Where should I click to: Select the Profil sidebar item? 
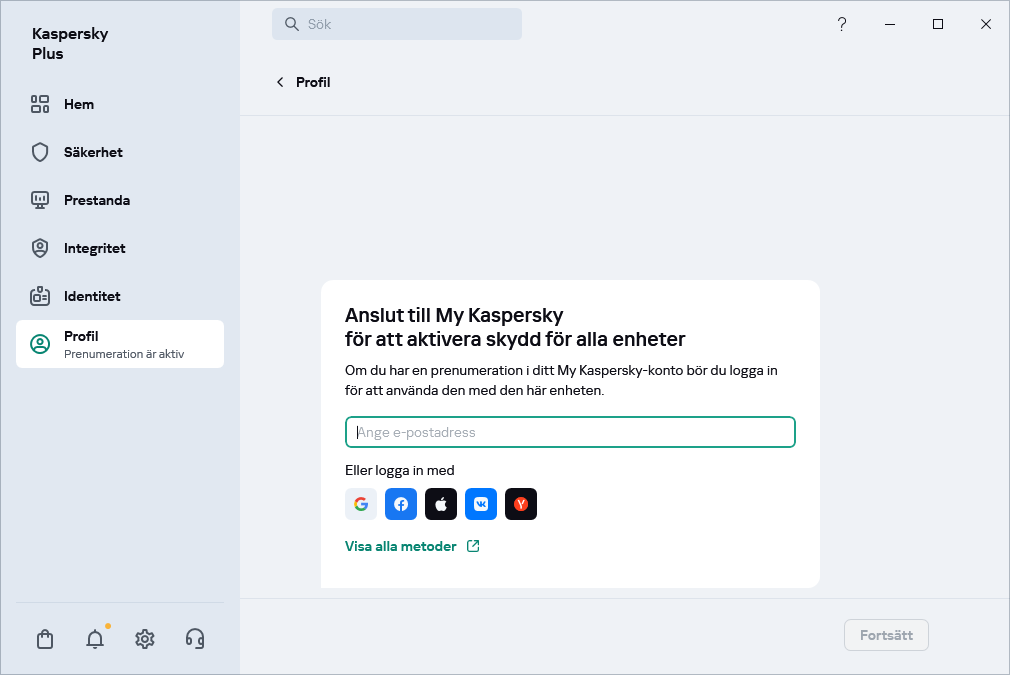[120, 344]
